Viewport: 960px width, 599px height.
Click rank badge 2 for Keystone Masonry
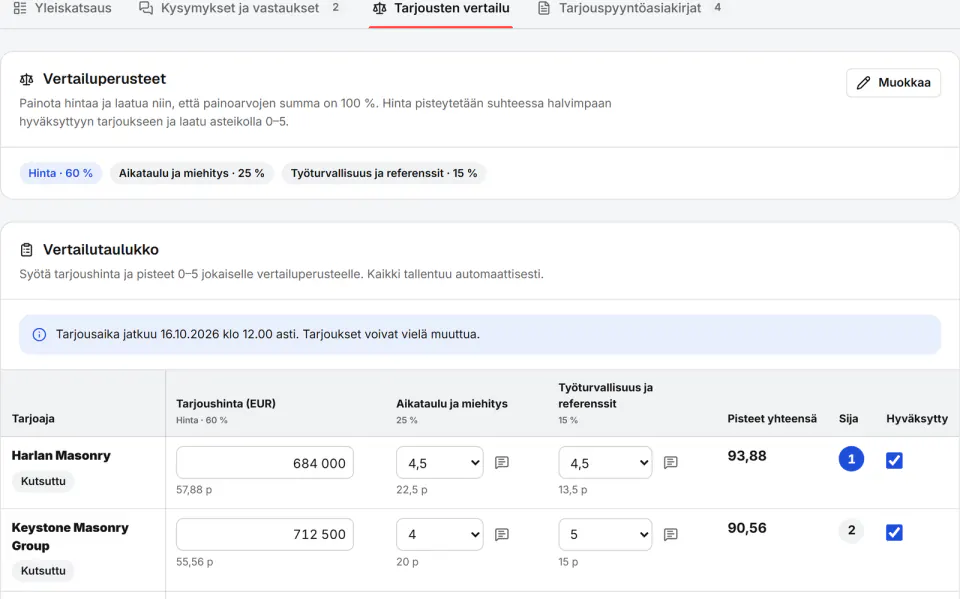[x=851, y=530]
